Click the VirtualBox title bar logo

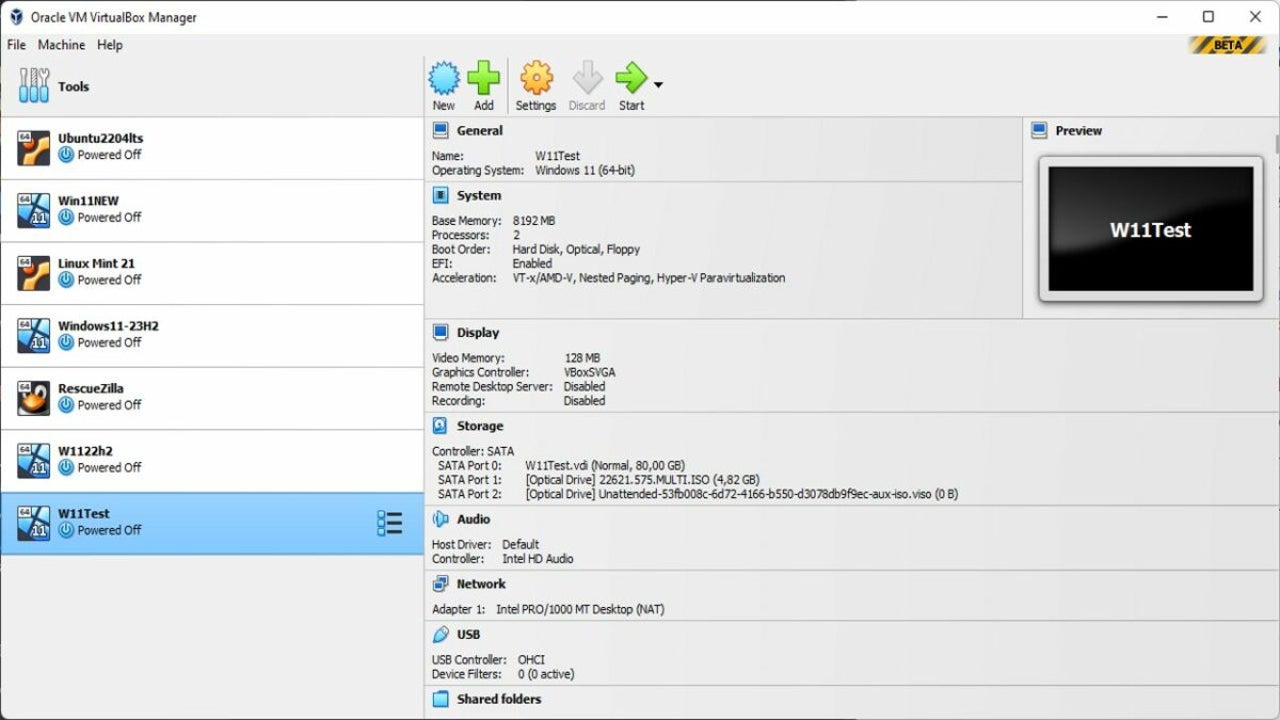pos(16,17)
